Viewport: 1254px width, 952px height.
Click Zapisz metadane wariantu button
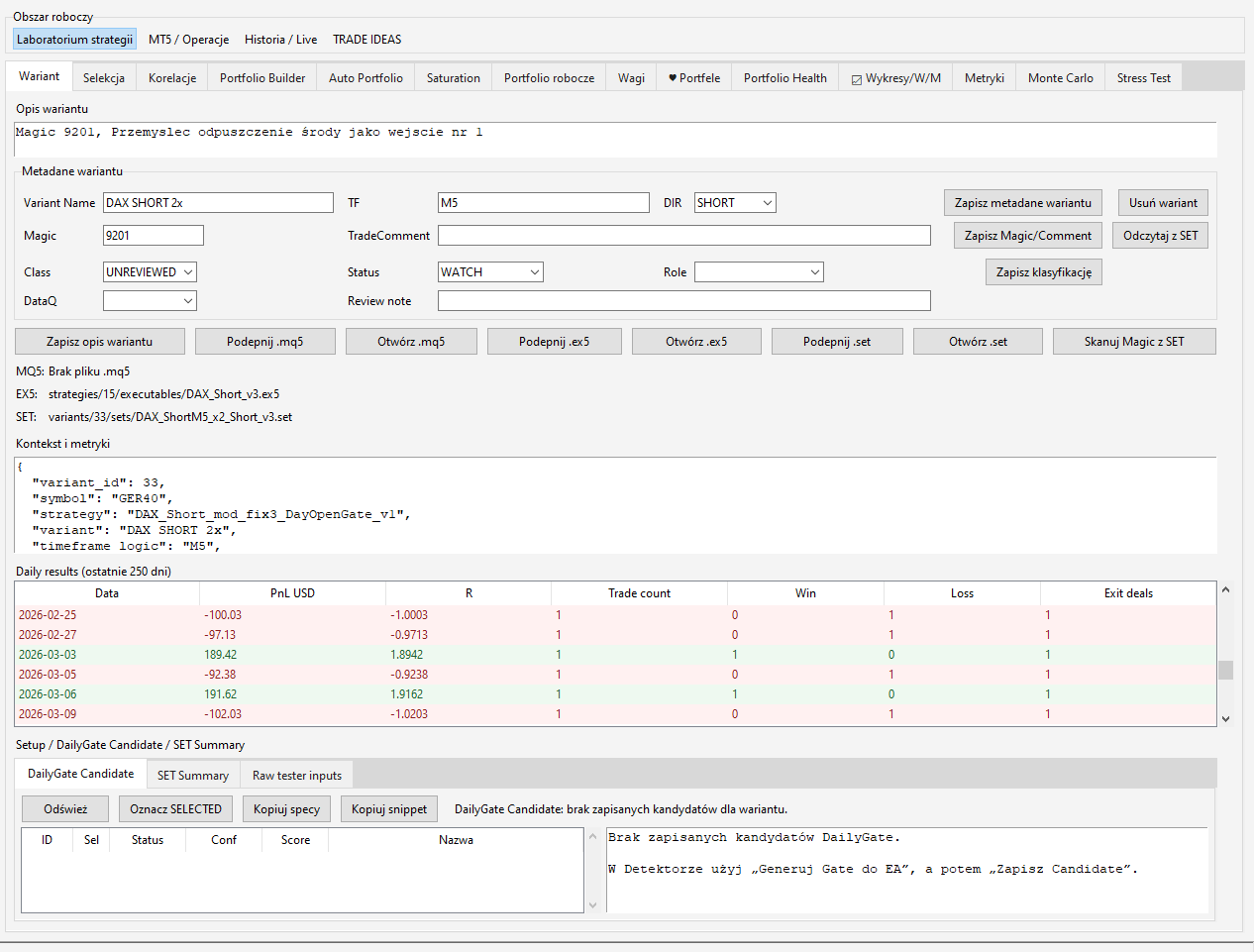point(1023,203)
